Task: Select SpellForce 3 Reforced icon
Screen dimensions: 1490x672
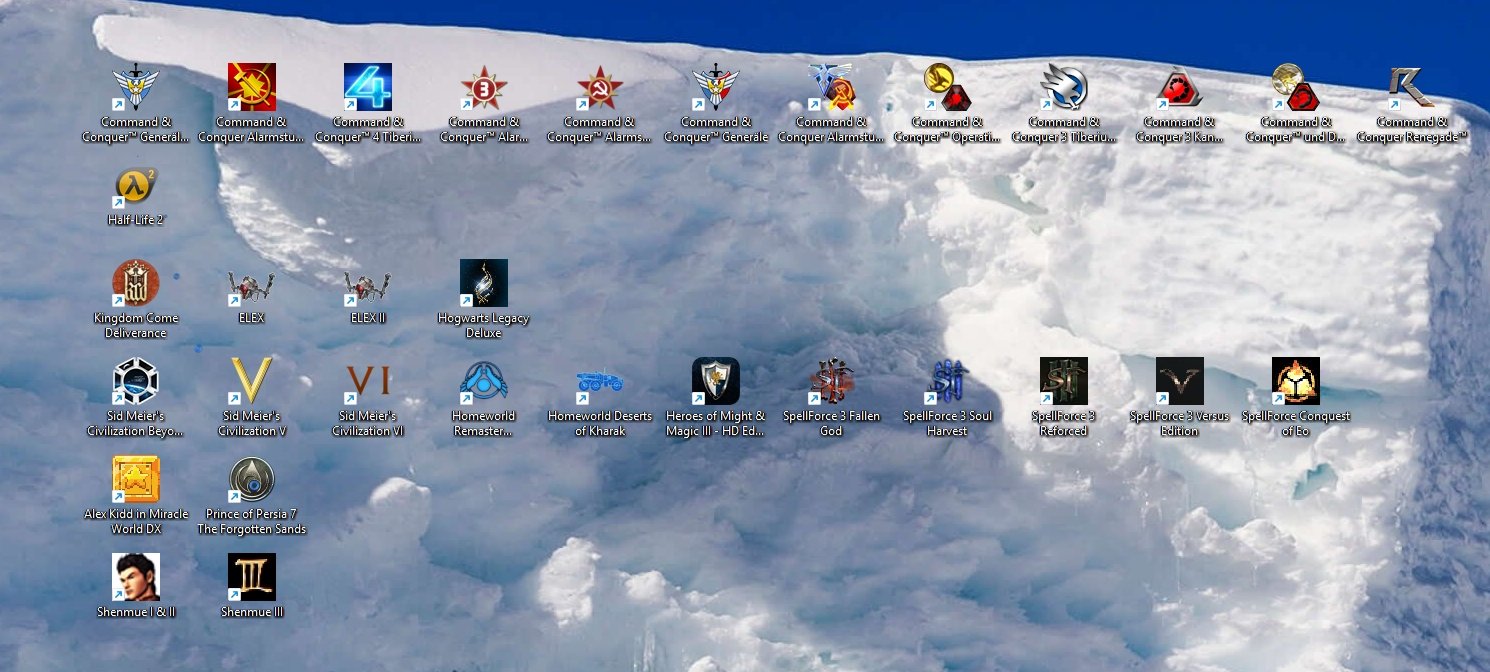Action: pos(1064,381)
